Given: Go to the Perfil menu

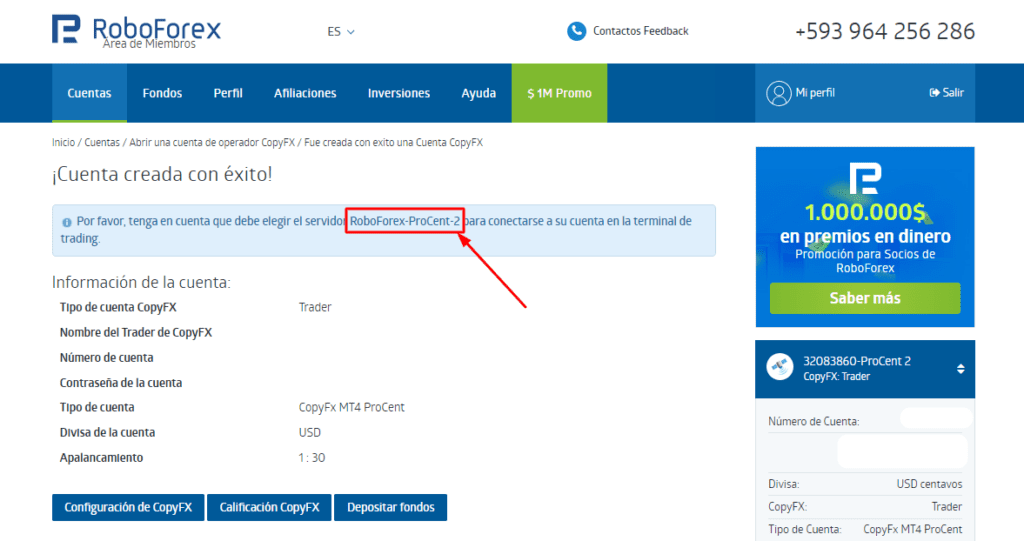Looking at the screenshot, I should click(x=228, y=93).
